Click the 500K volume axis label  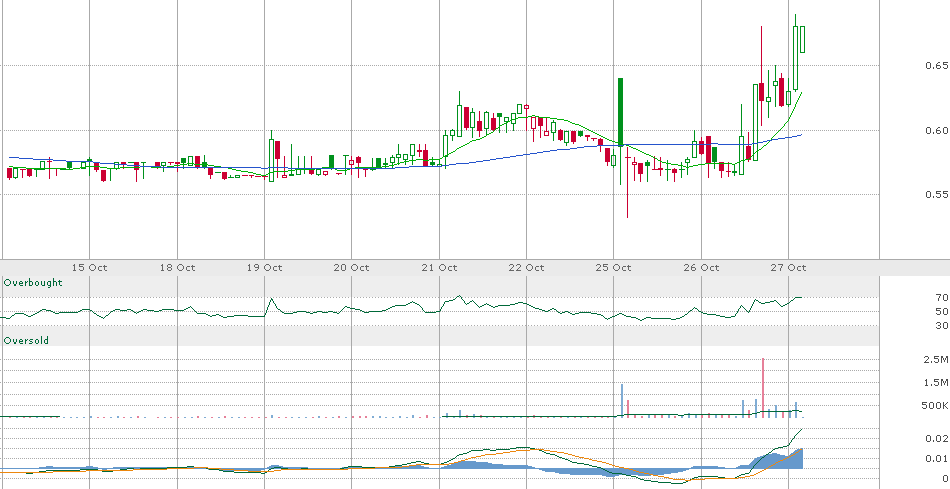click(935, 405)
